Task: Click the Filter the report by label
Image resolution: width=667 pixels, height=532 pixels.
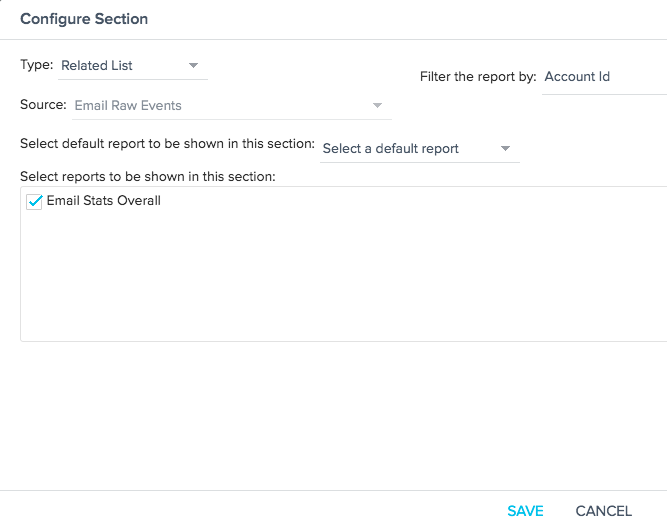Action: point(478,77)
